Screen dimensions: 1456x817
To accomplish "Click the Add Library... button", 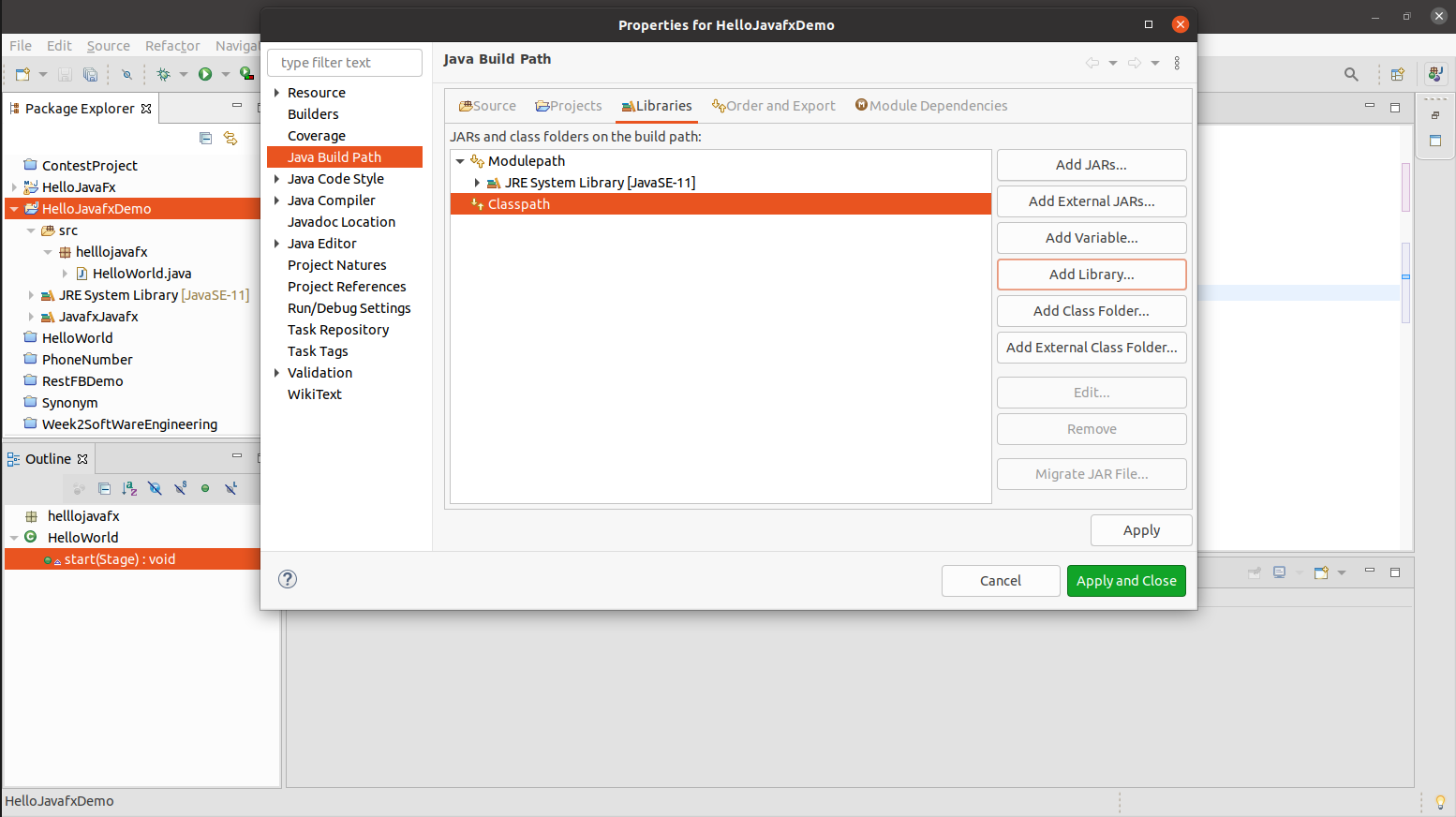I will (1092, 275).
